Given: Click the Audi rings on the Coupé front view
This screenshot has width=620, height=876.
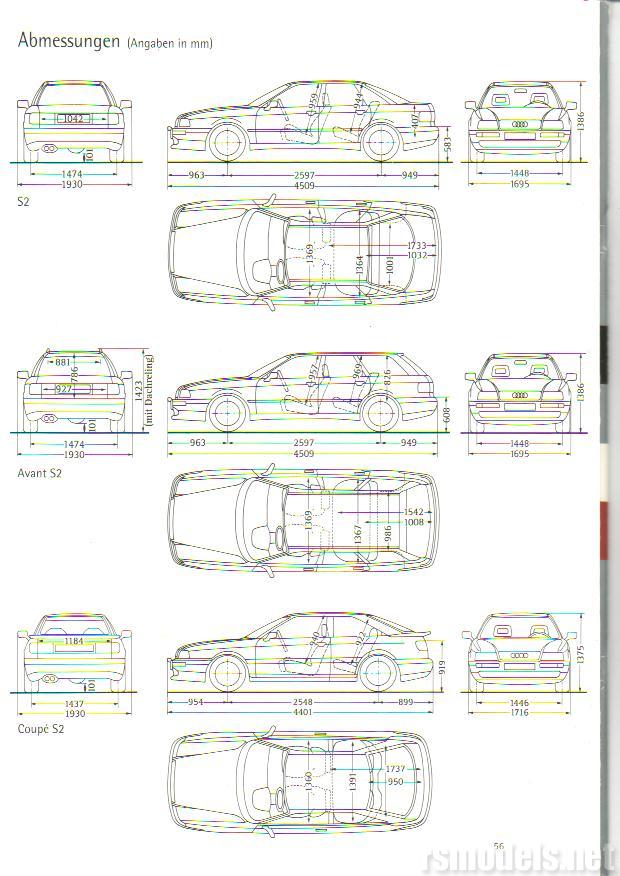Looking at the screenshot, I should pos(519,655).
